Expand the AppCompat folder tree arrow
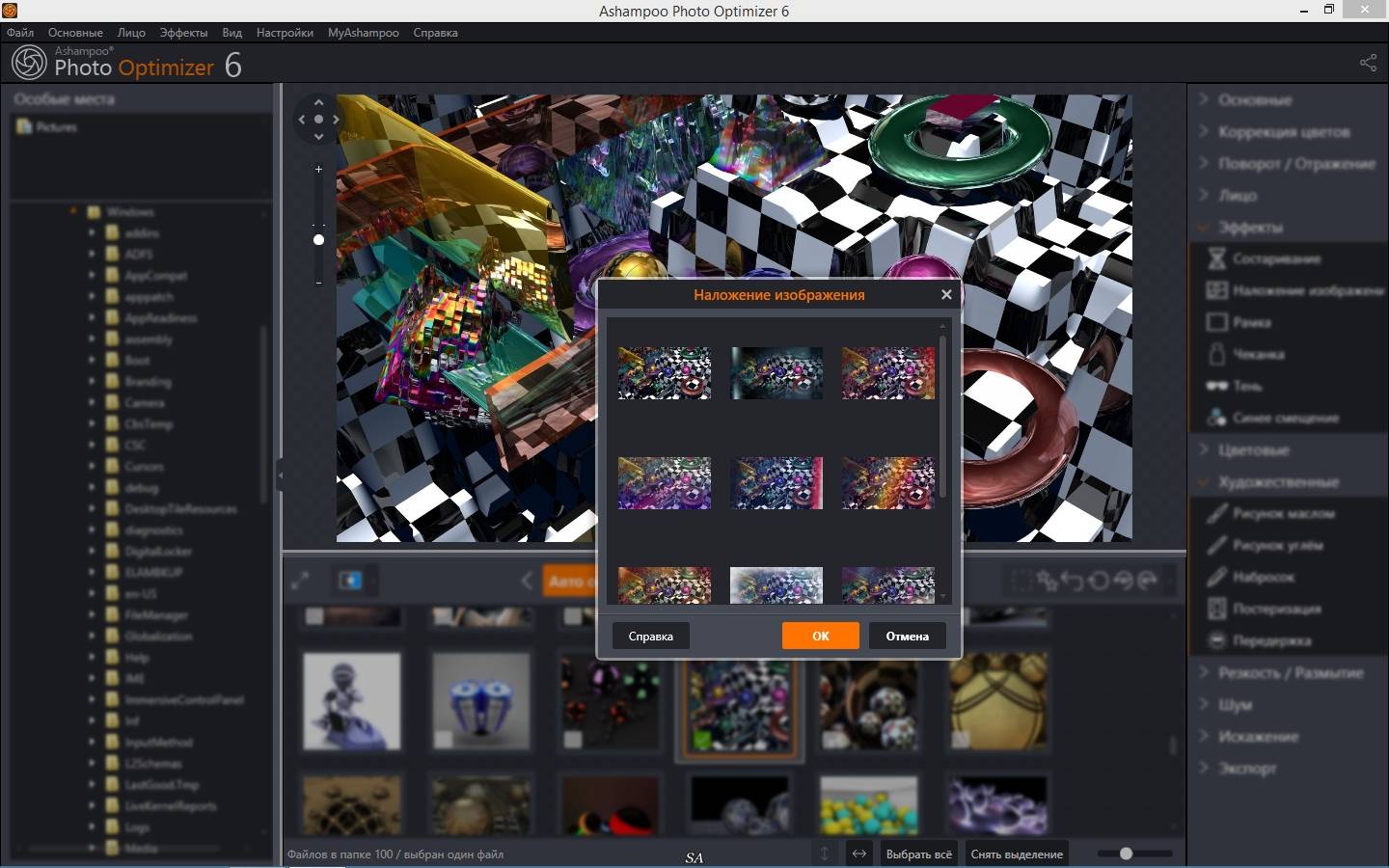The height and width of the screenshot is (868, 1389). [93, 275]
